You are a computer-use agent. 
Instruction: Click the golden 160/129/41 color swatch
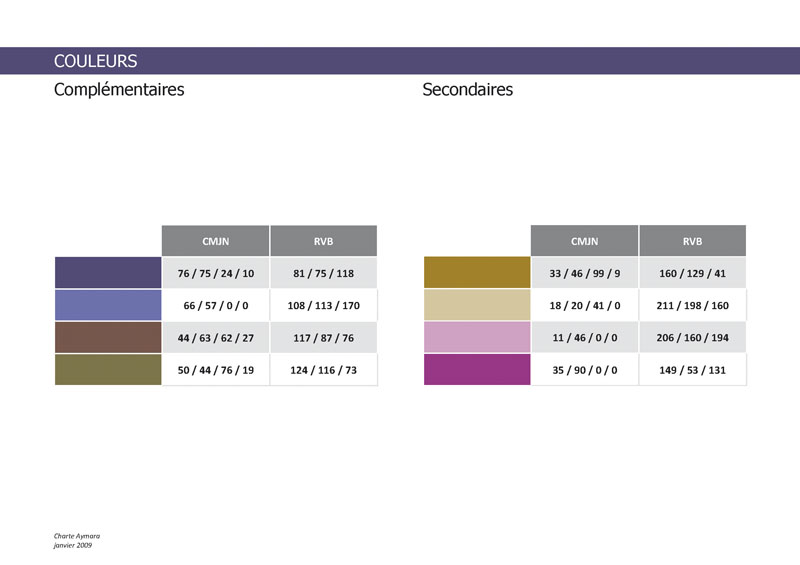pos(477,273)
